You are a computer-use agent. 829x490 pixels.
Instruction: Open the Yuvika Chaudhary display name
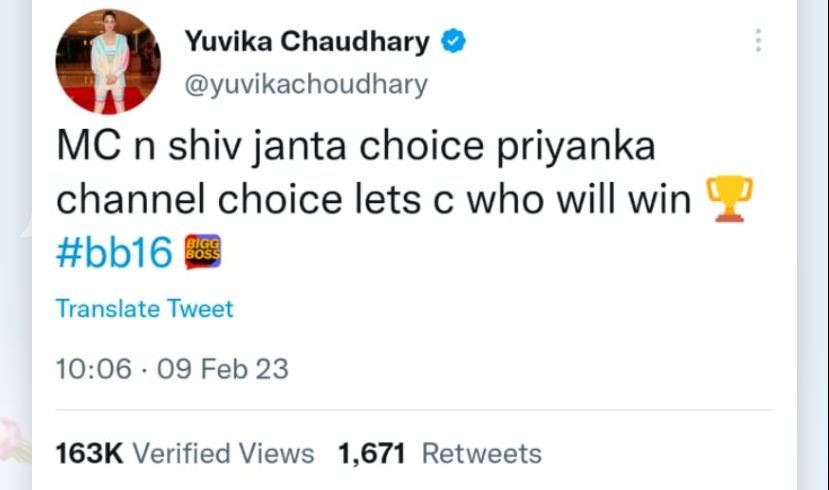coord(307,42)
